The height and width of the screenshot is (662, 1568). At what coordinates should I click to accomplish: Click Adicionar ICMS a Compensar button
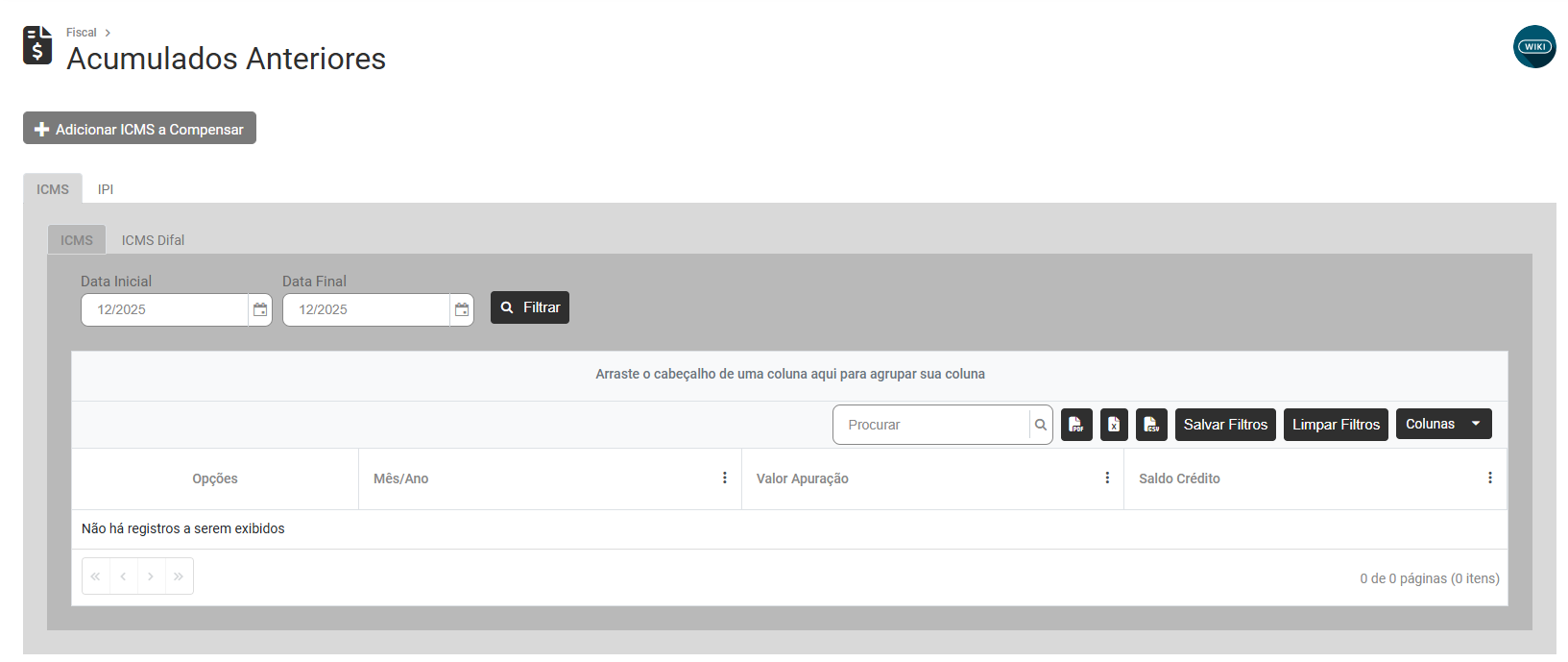(x=139, y=129)
